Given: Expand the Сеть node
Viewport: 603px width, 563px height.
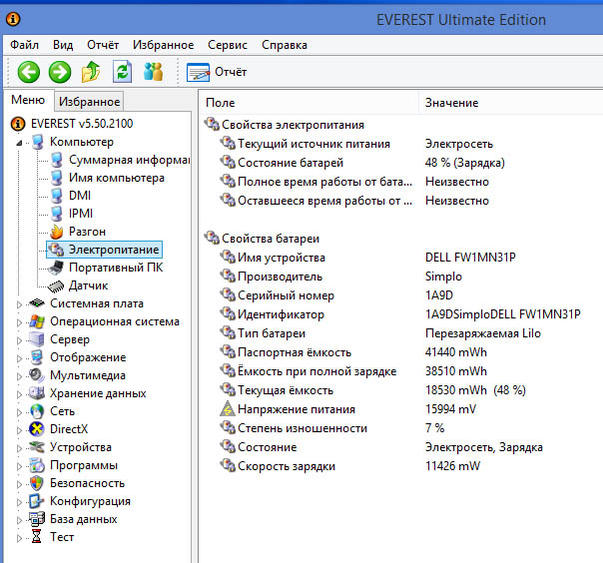Looking at the screenshot, I should pos(19,412).
